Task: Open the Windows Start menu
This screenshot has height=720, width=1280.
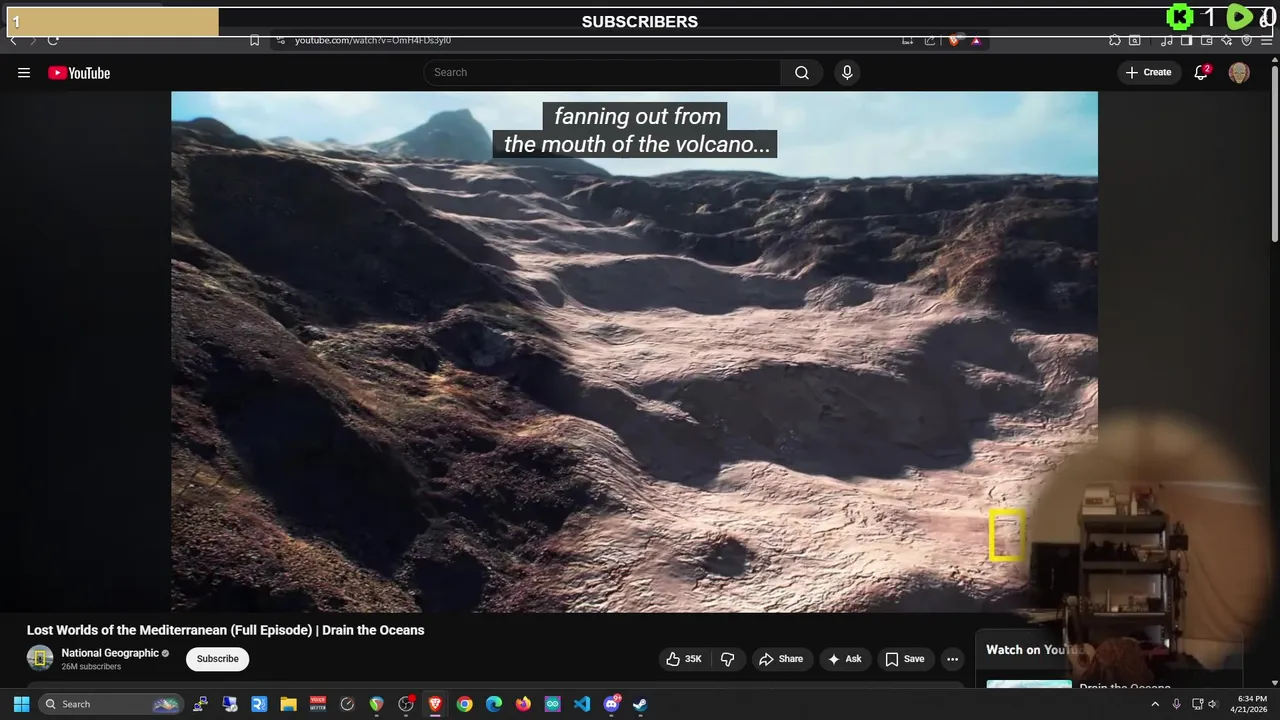Action: [x=21, y=704]
